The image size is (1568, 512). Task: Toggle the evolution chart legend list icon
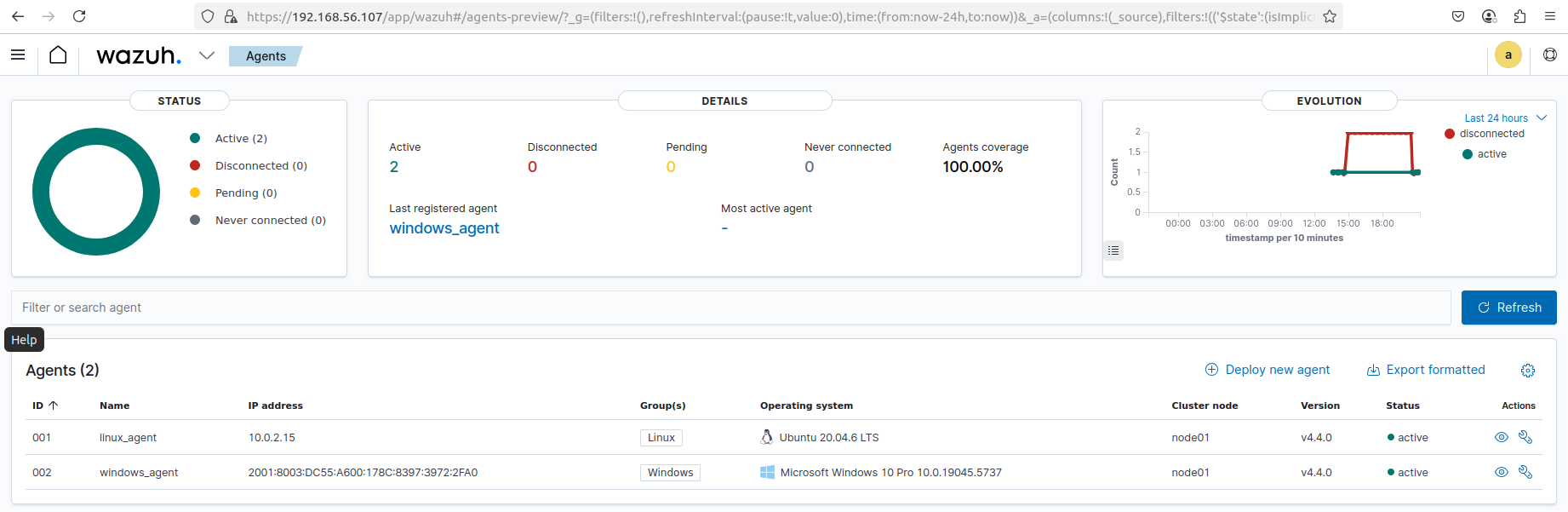pos(1113,250)
